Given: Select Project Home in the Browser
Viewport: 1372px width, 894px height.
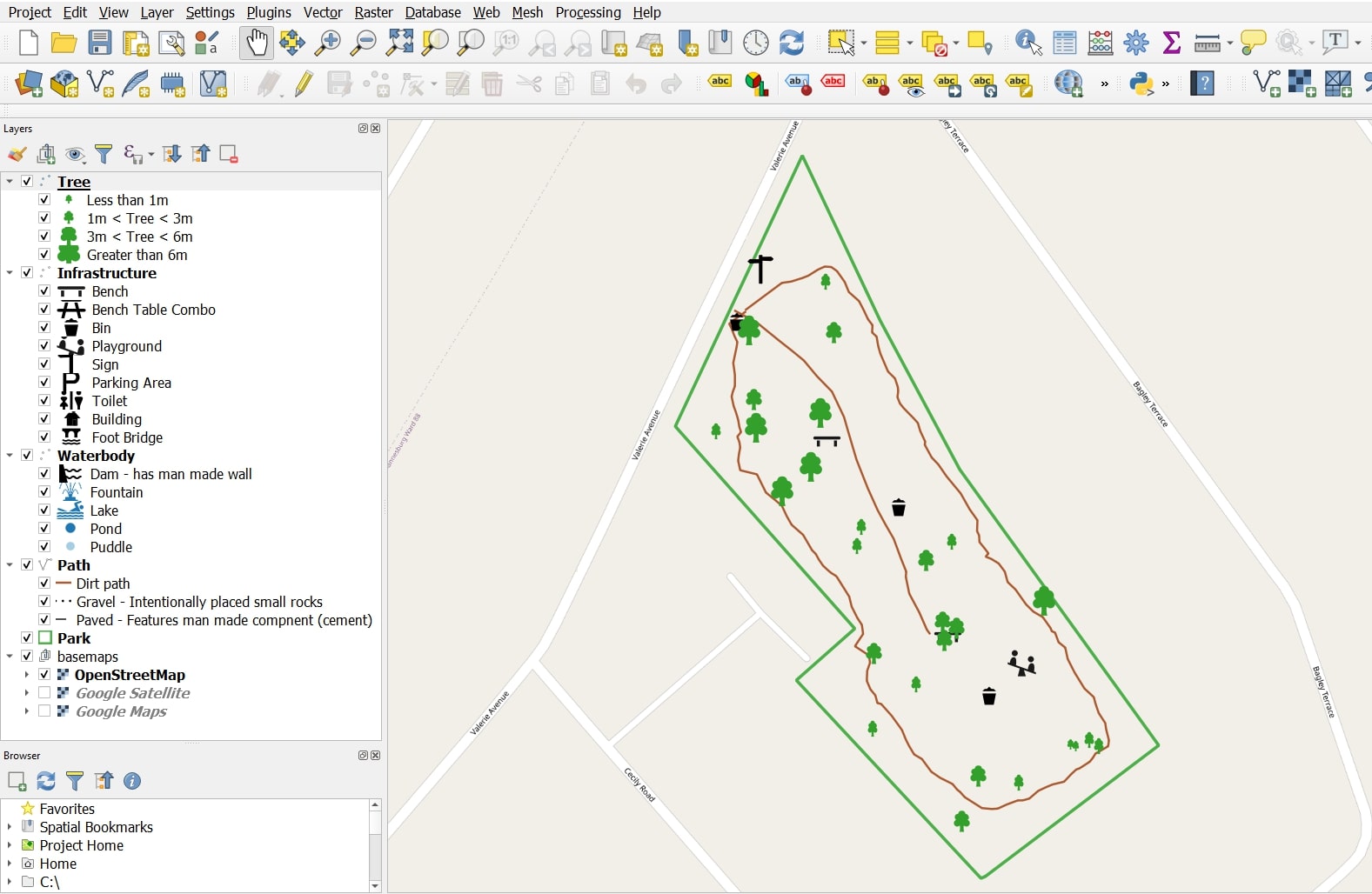Looking at the screenshot, I should [81, 845].
